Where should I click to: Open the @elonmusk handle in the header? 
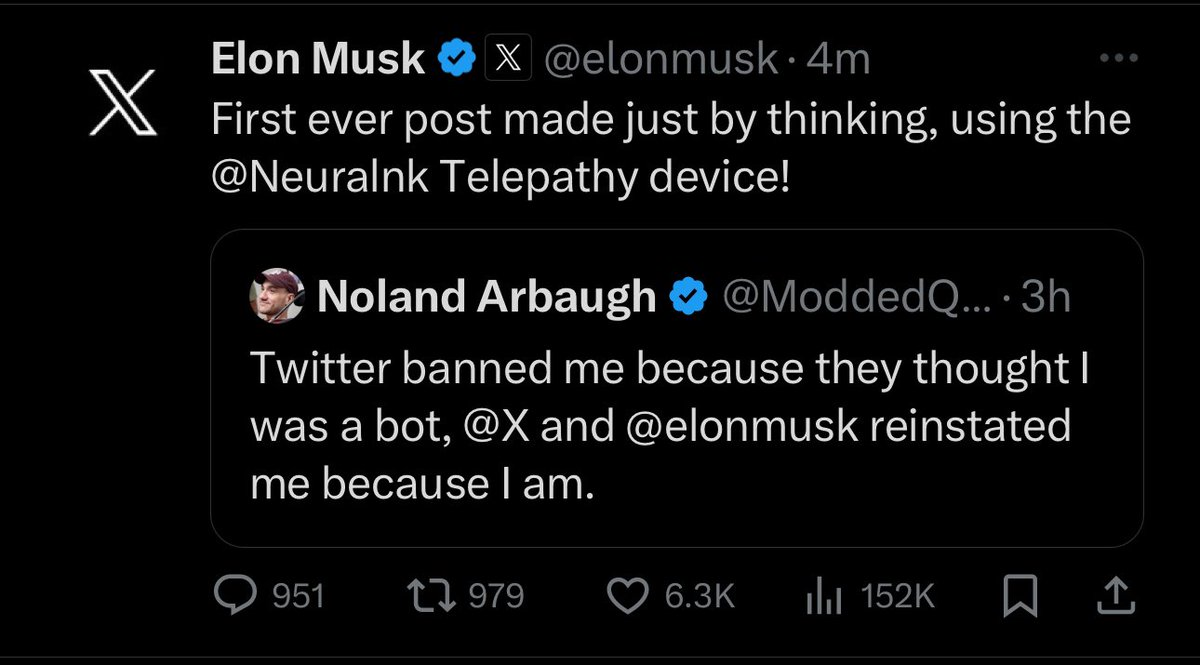[660, 61]
